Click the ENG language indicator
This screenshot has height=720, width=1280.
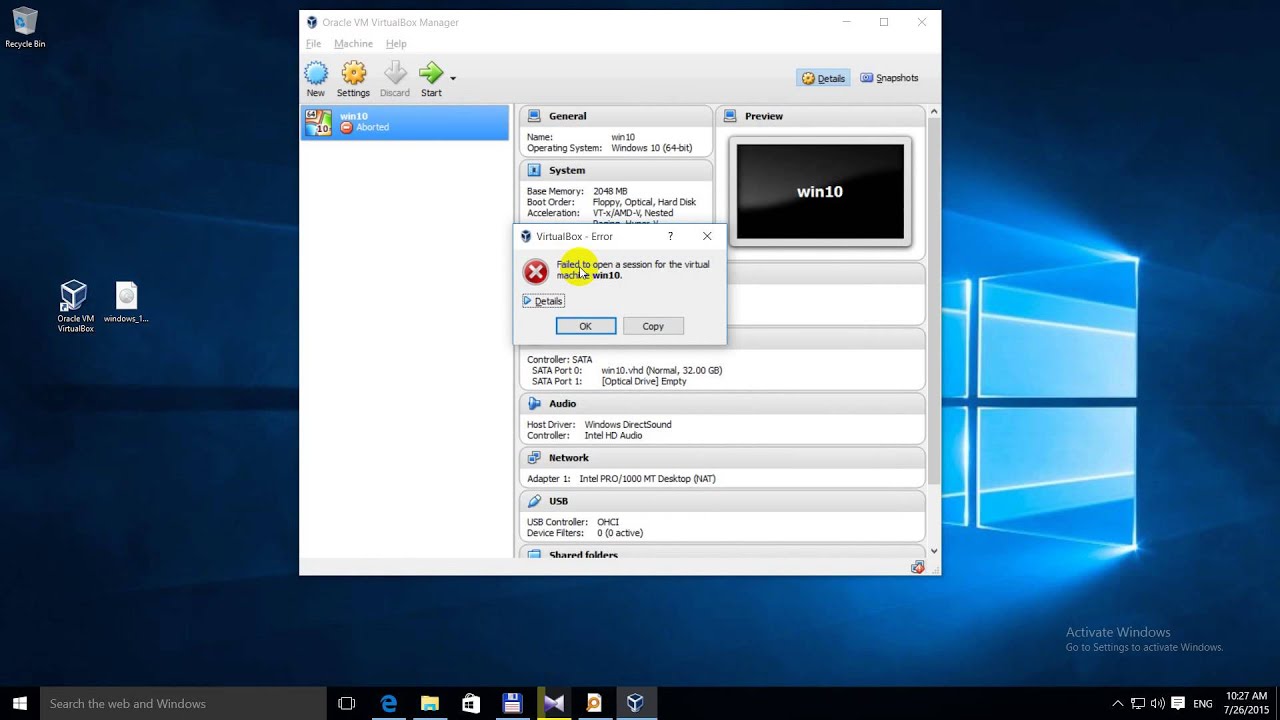pos(1204,703)
